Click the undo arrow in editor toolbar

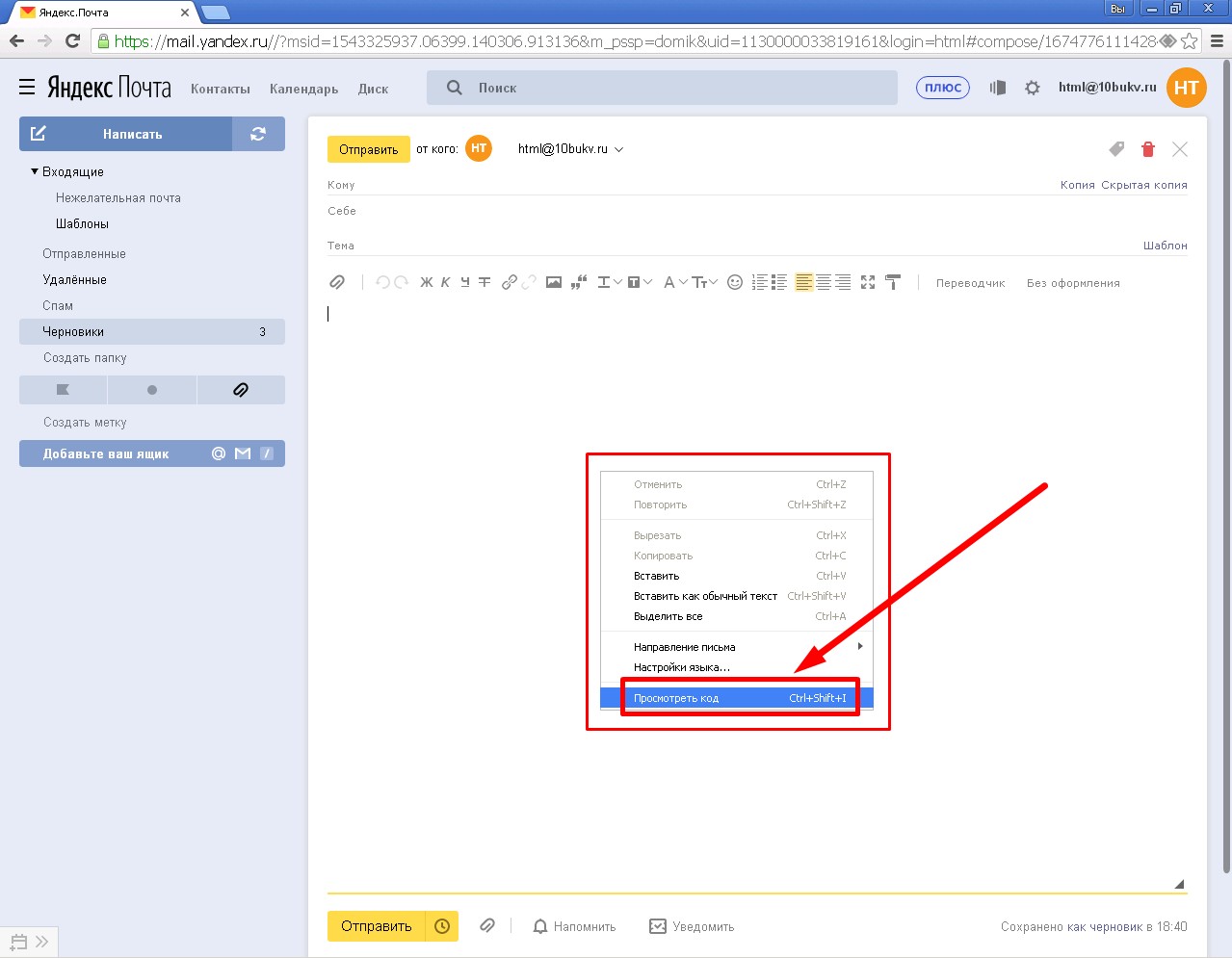382,282
